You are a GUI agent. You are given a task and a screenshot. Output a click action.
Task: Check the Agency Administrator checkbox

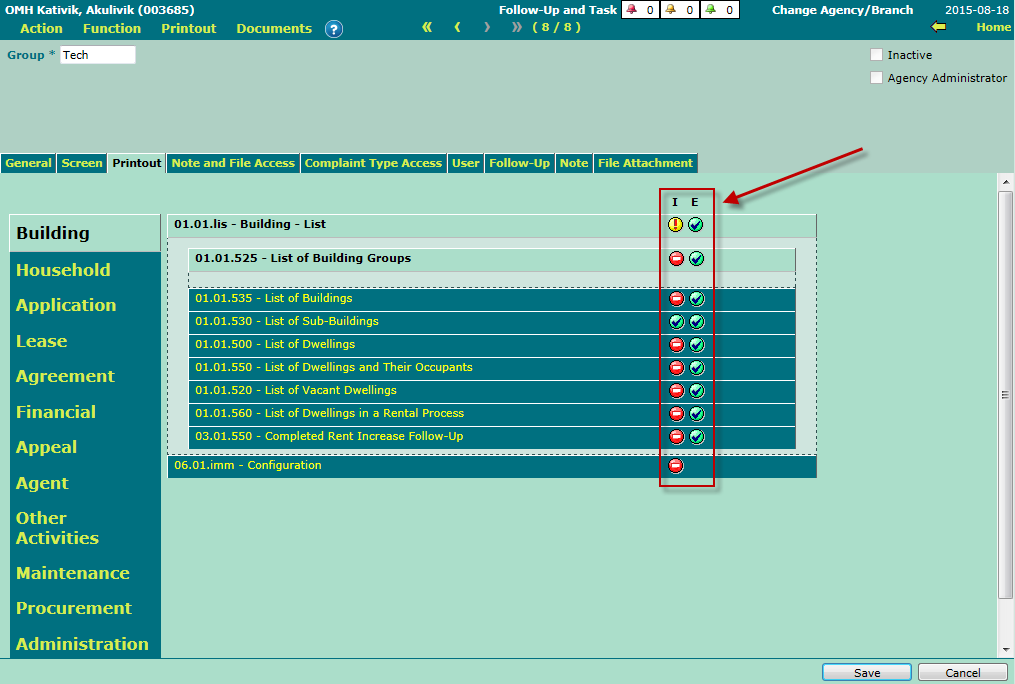pos(876,78)
